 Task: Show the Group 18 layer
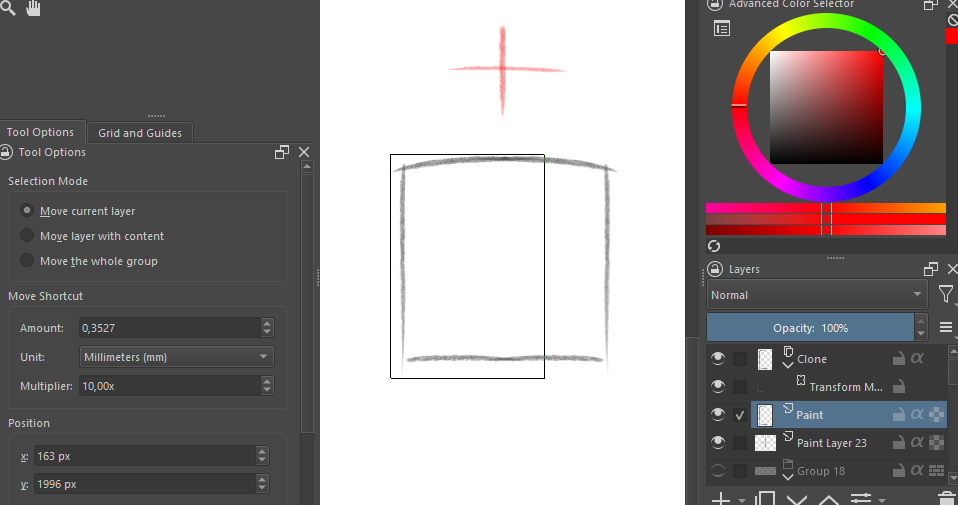pos(718,470)
